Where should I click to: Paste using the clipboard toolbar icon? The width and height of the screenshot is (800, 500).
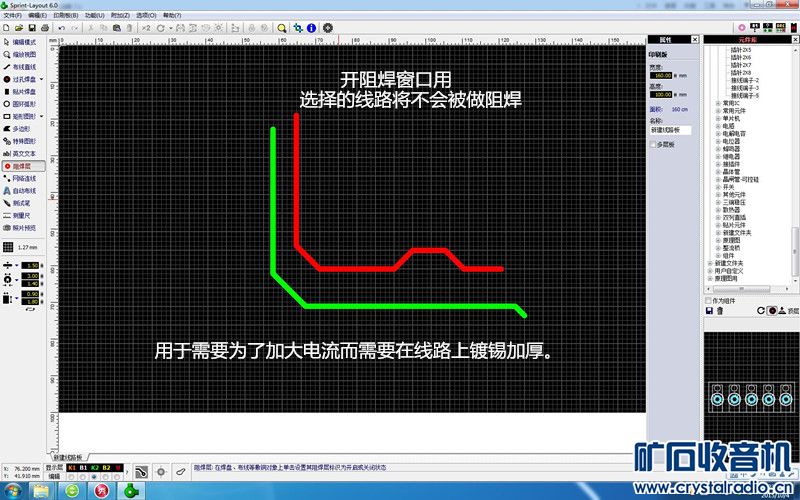pyautogui.click(x=117, y=28)
